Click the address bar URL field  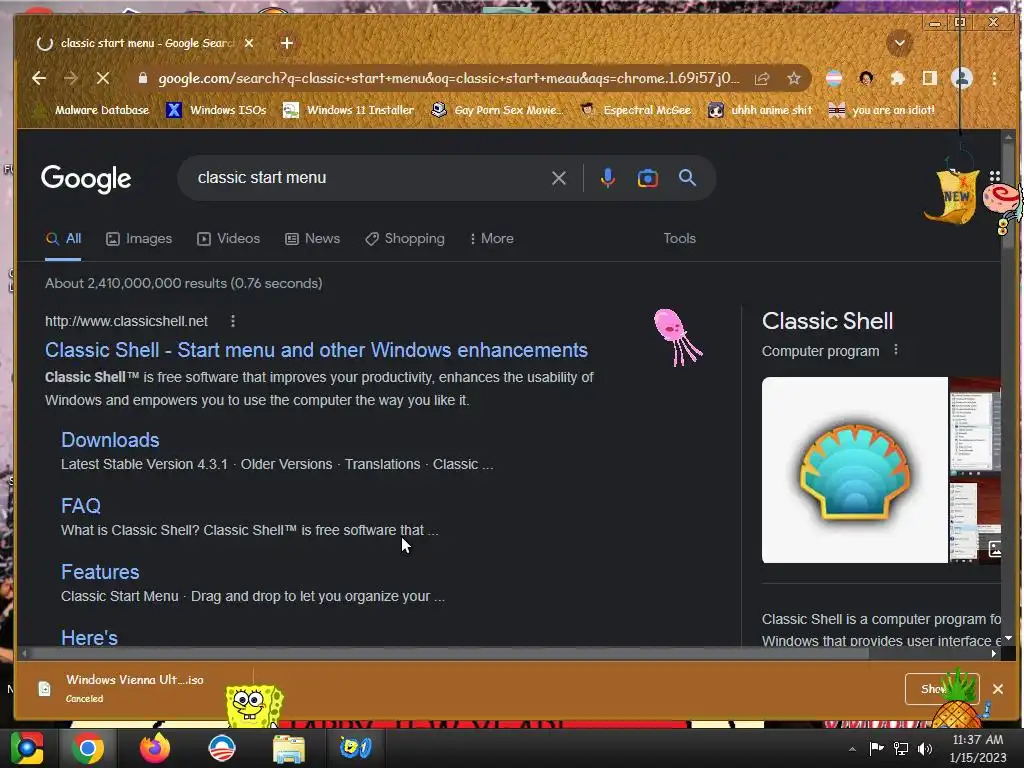(448, 78)
